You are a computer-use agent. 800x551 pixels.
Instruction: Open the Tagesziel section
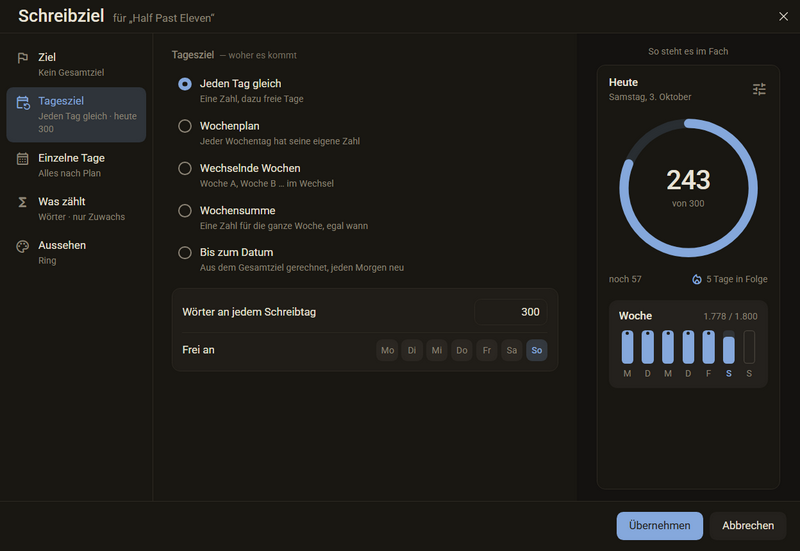click(76, 115)
